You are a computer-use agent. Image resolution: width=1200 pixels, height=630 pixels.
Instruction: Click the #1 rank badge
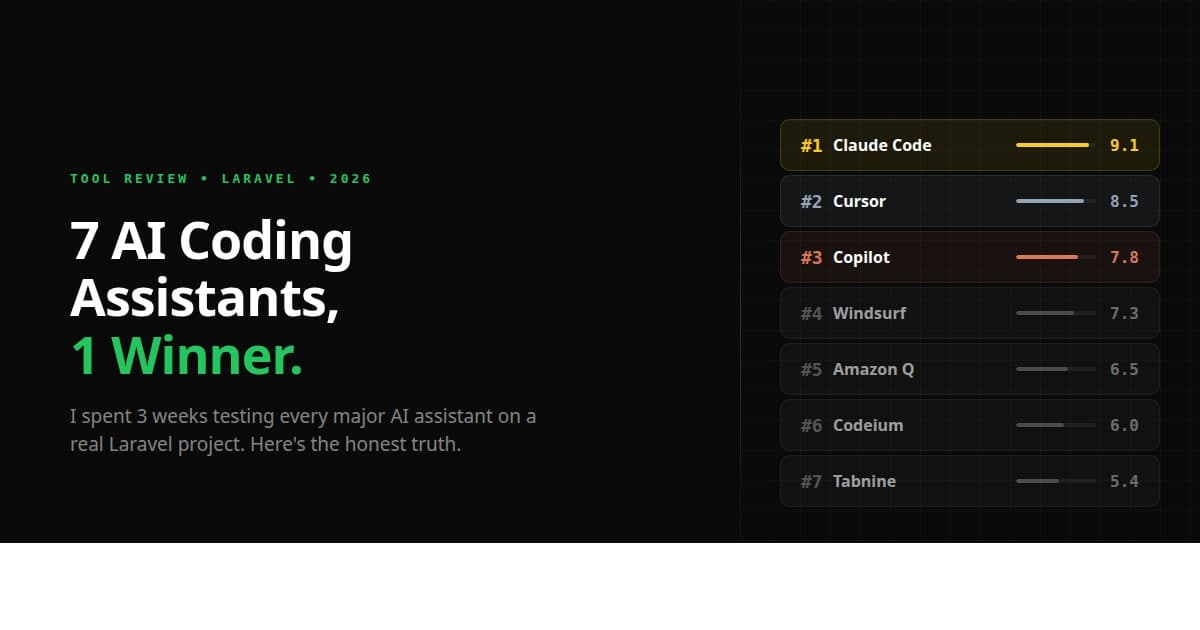pos(811,145)
